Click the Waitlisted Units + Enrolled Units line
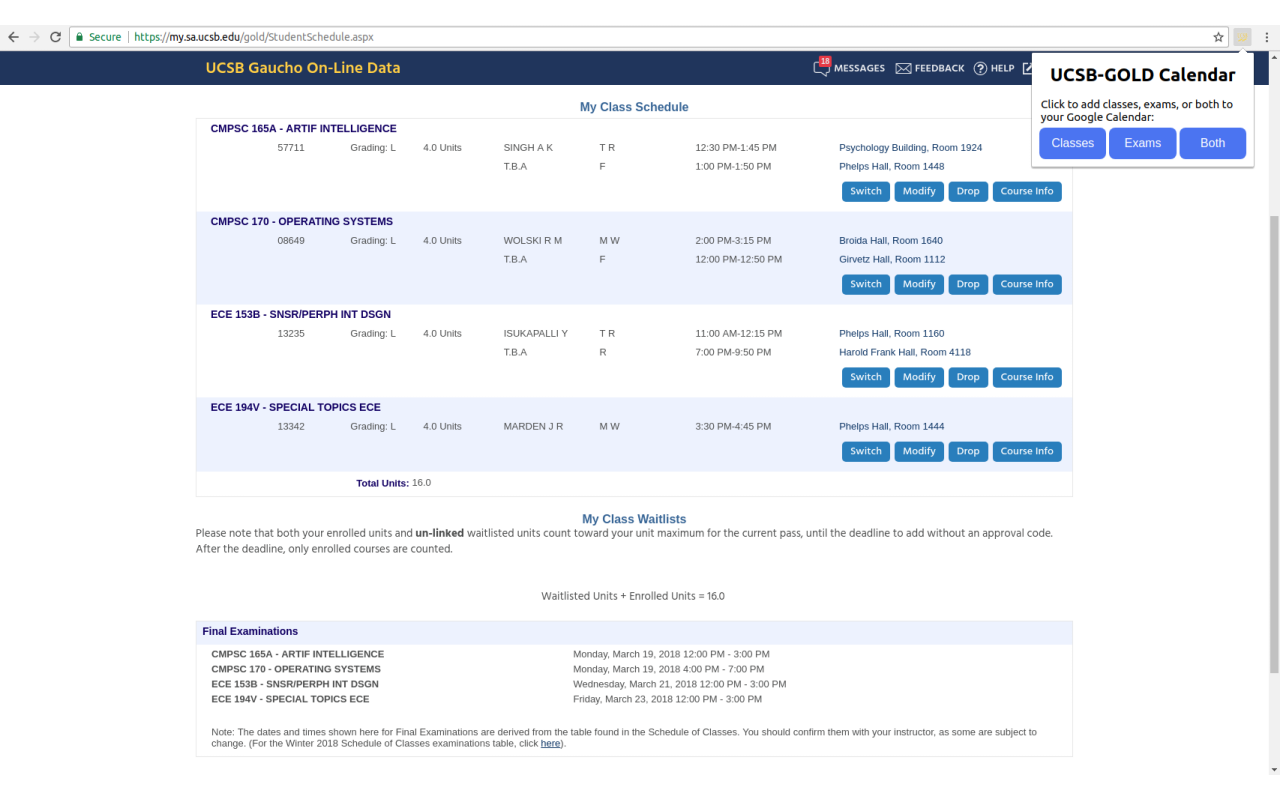1280x800 pixels. (x=633, y=596)
